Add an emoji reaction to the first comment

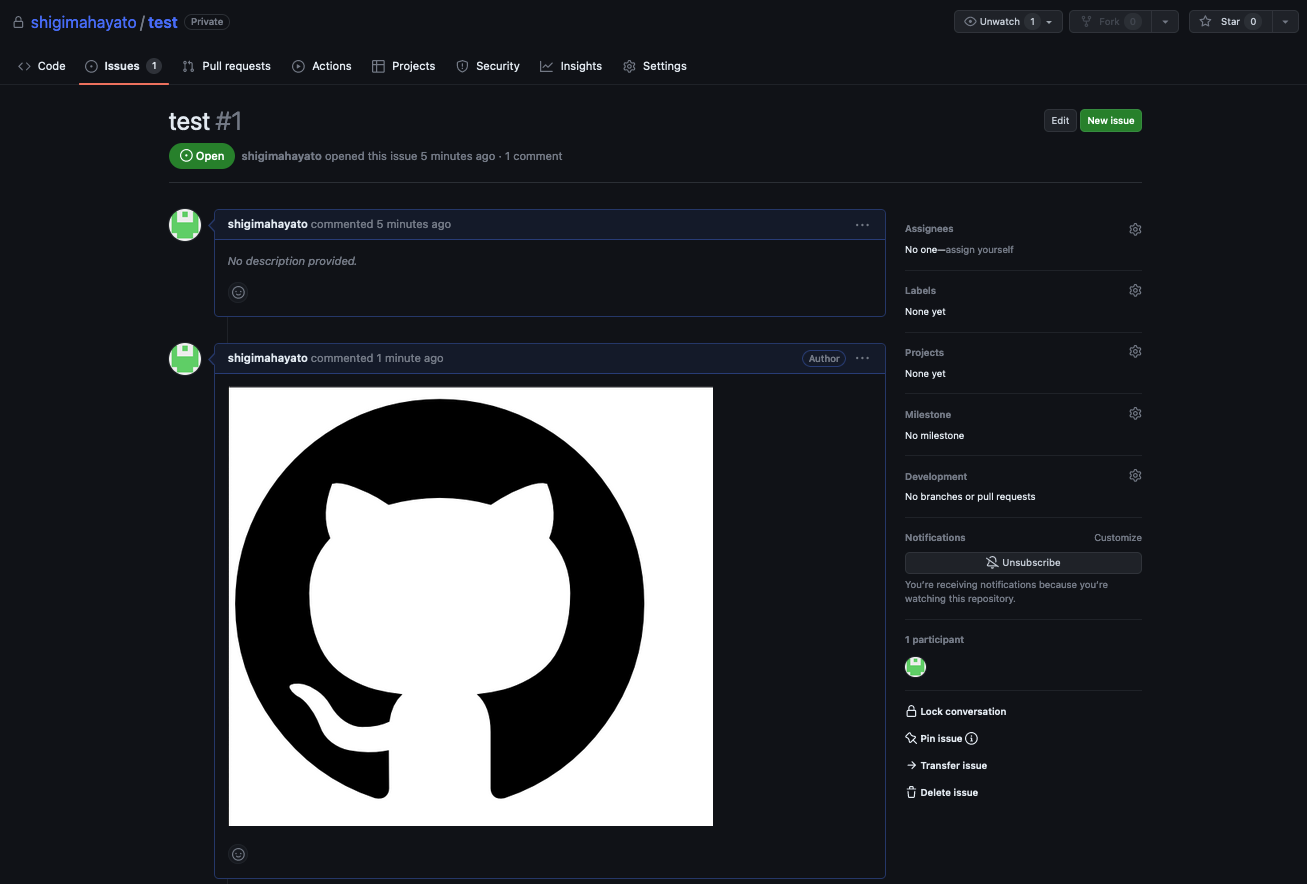coord(238,292)
